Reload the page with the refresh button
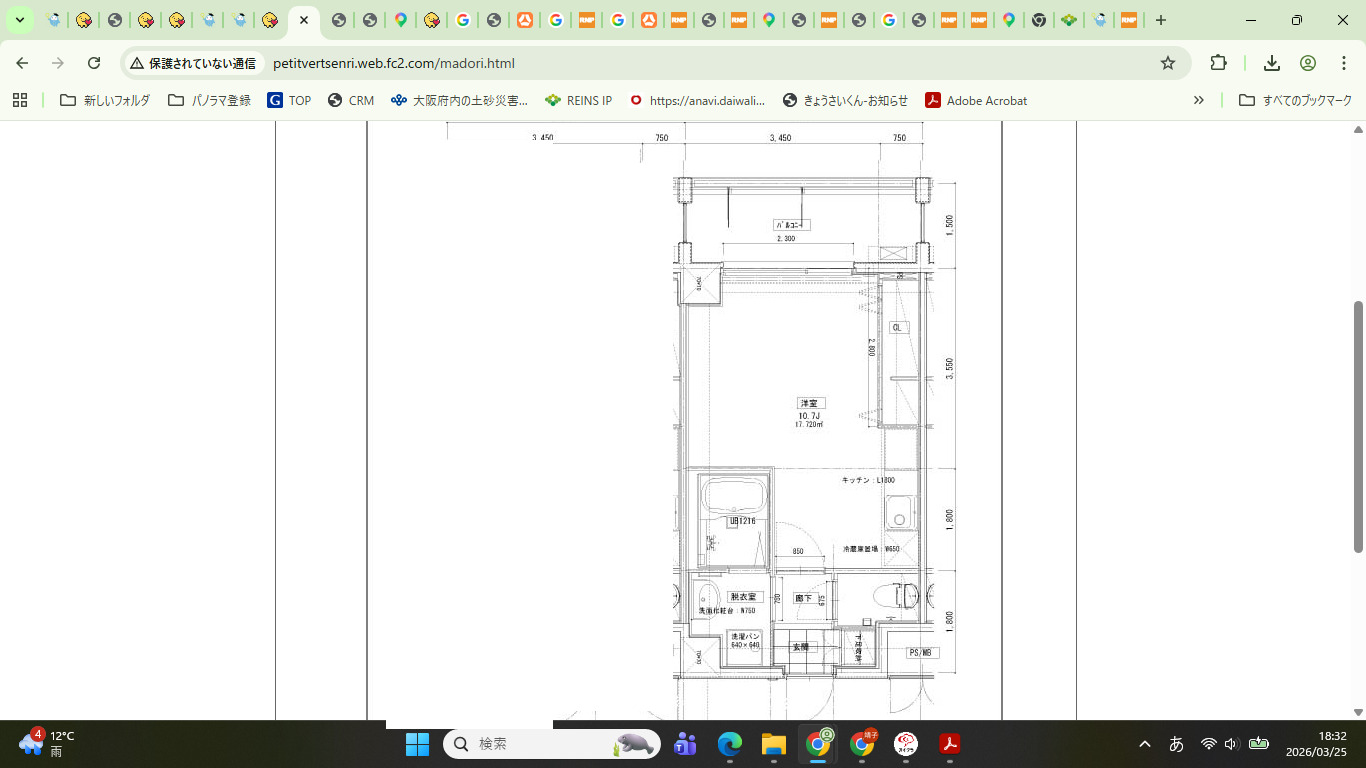 (x=94, y=63)
